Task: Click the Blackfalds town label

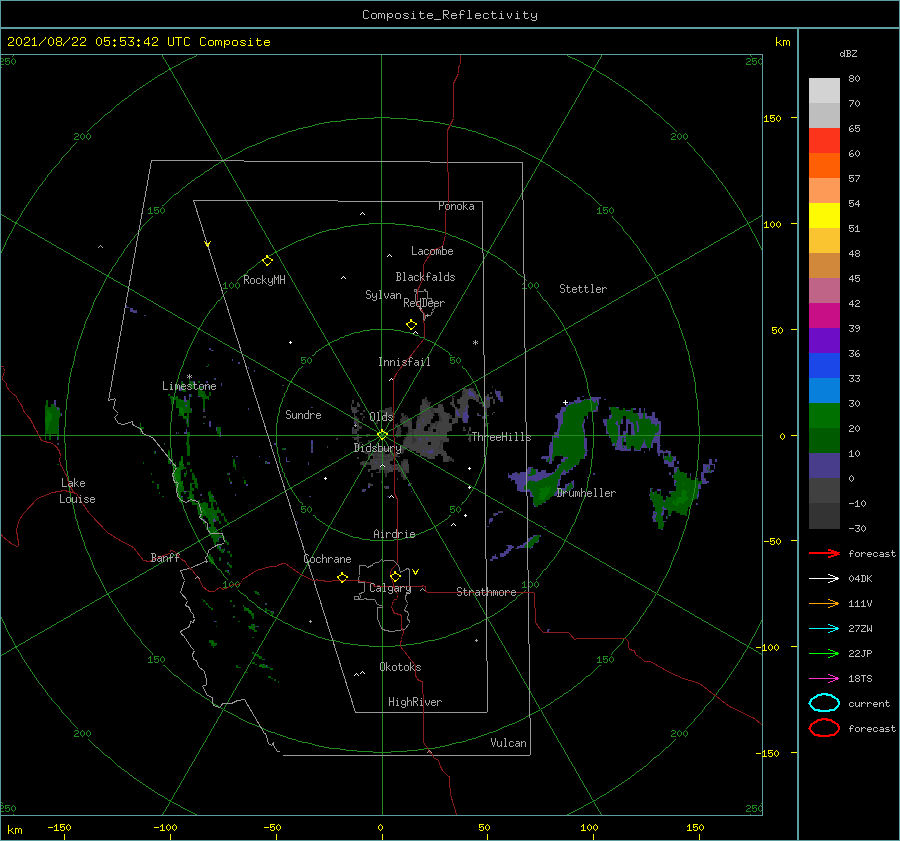Action: pyautogui.click(x=425, y=277)
